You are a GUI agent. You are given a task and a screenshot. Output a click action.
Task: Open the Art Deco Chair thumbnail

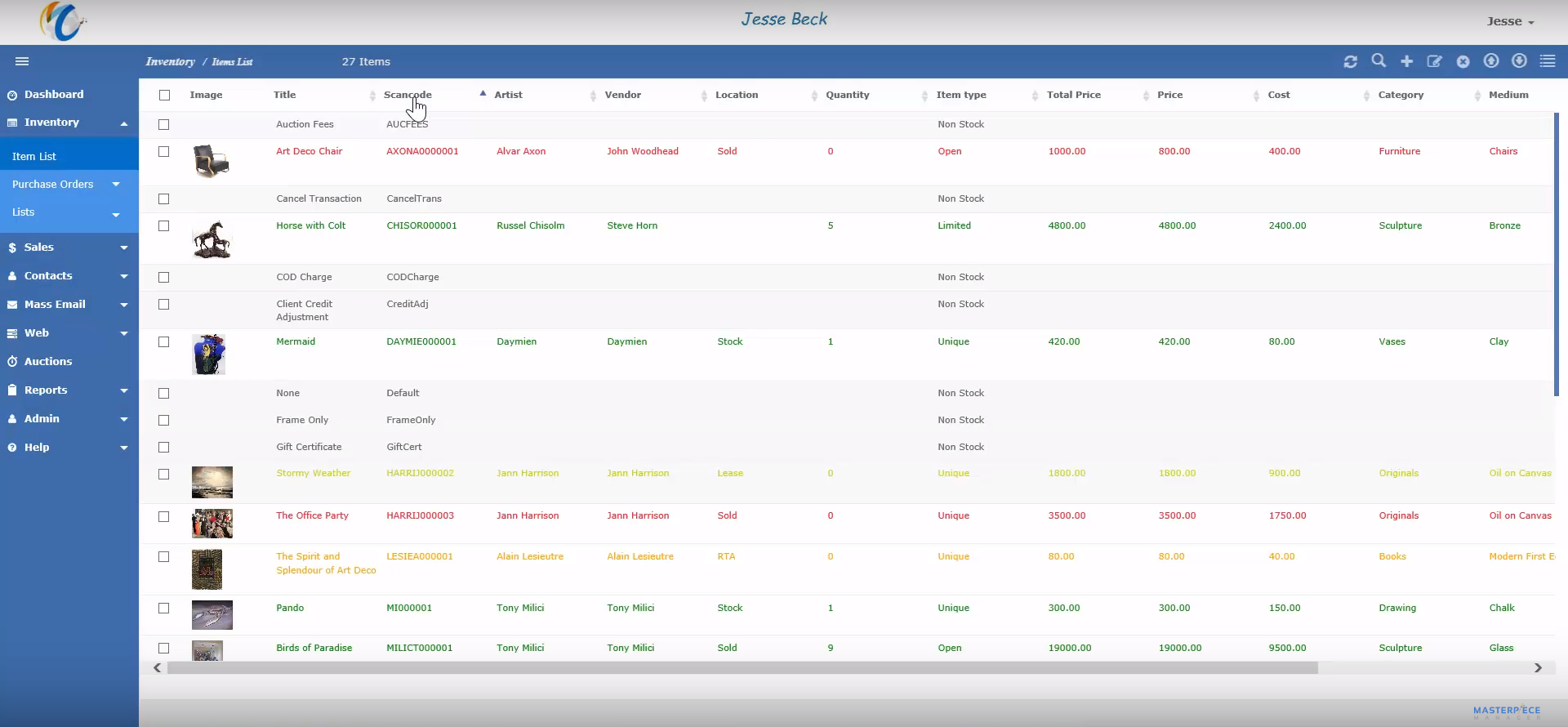point(212,161)
